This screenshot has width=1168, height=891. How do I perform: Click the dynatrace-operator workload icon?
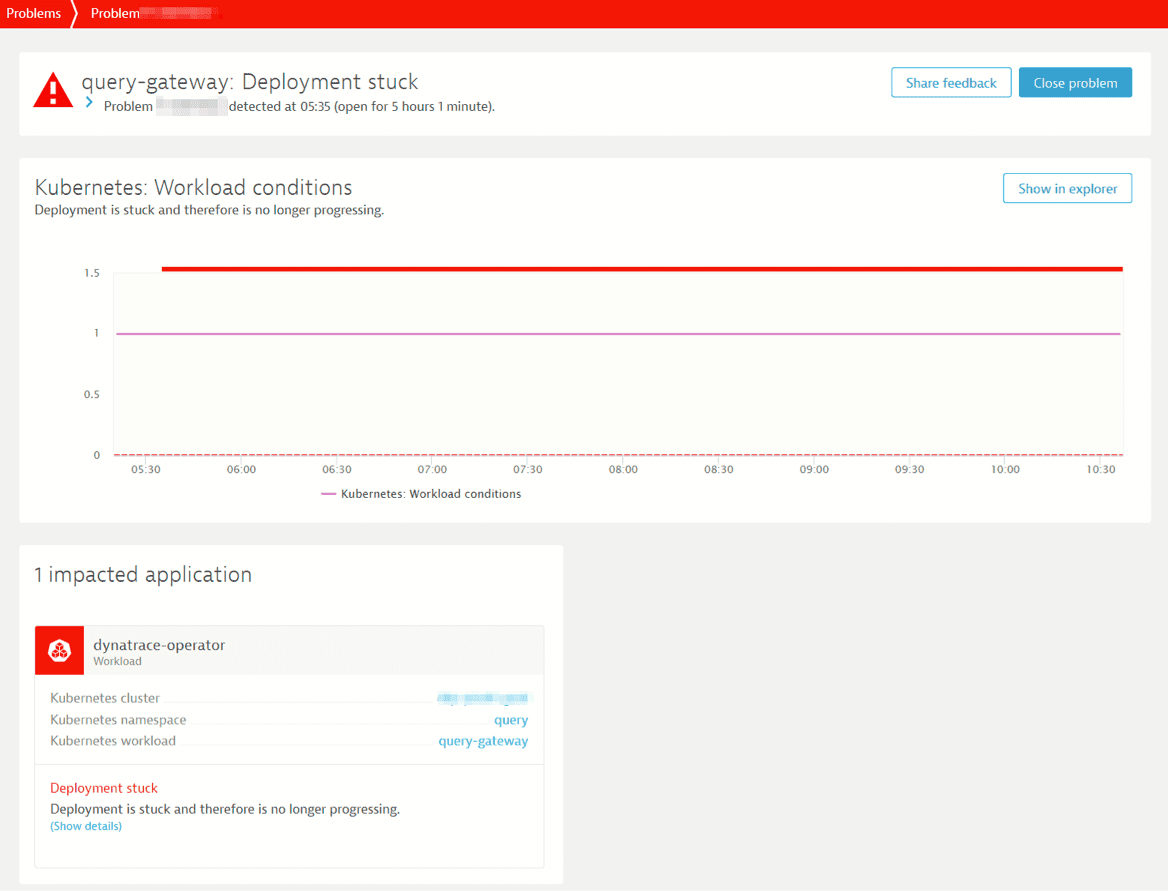tap(60, 650)
